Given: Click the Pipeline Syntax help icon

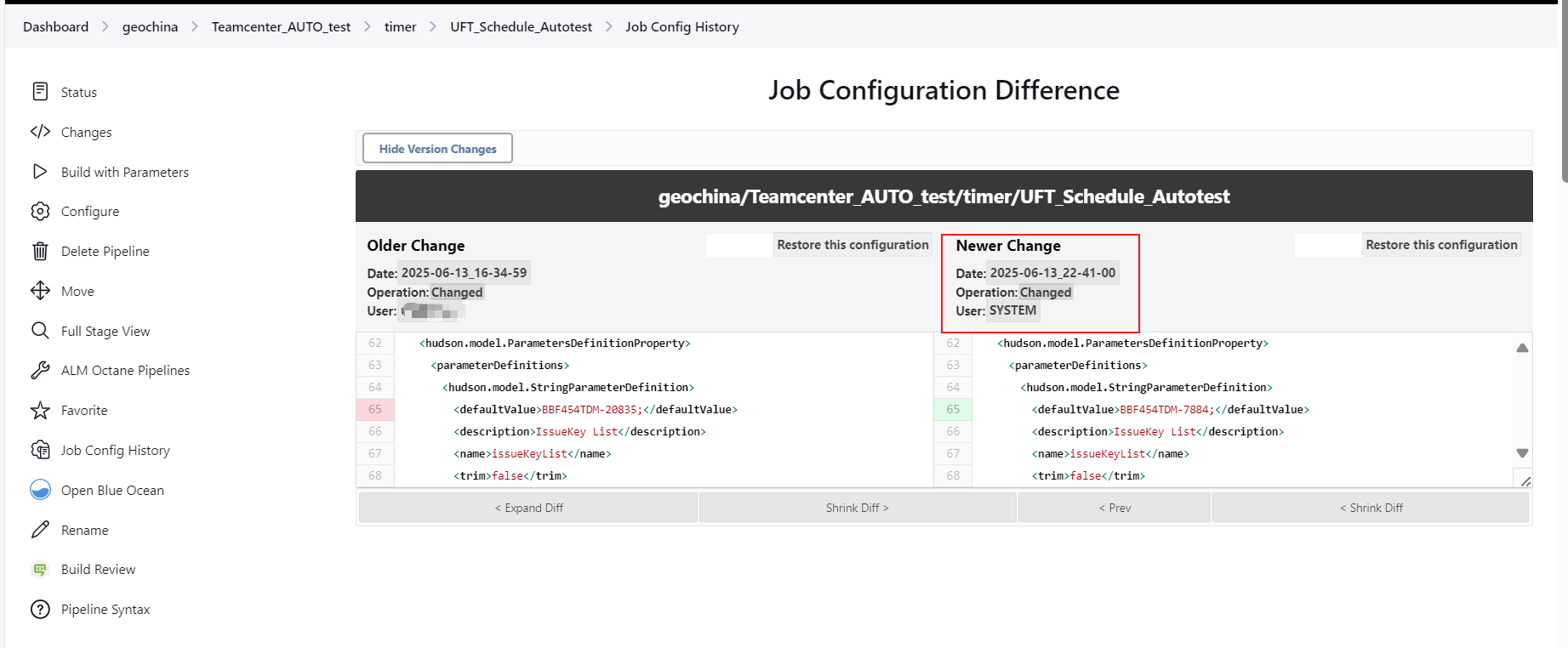Looking at the screenshot, I should [40, 609].
